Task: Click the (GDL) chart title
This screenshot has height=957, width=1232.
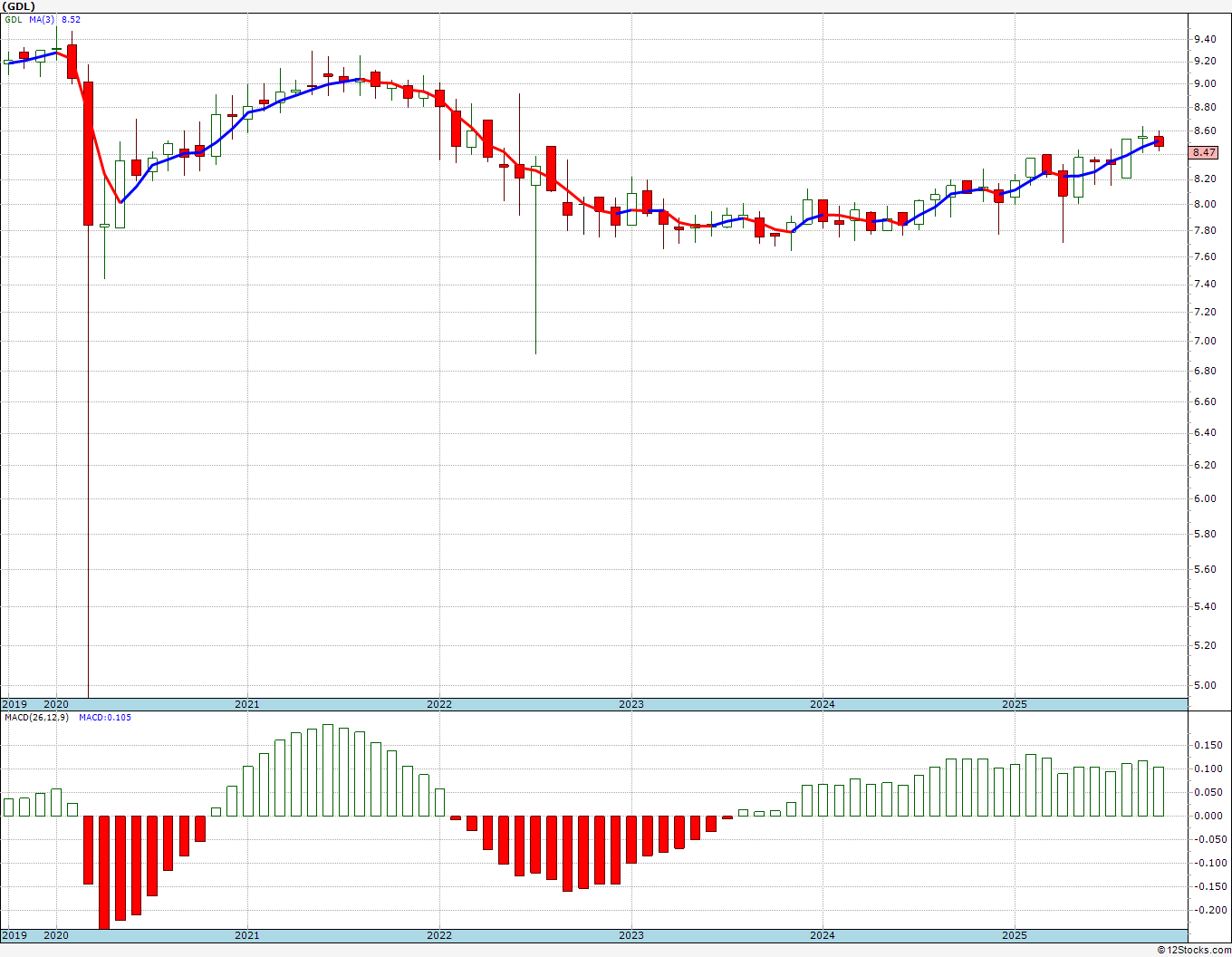Action: pos(18,5)
